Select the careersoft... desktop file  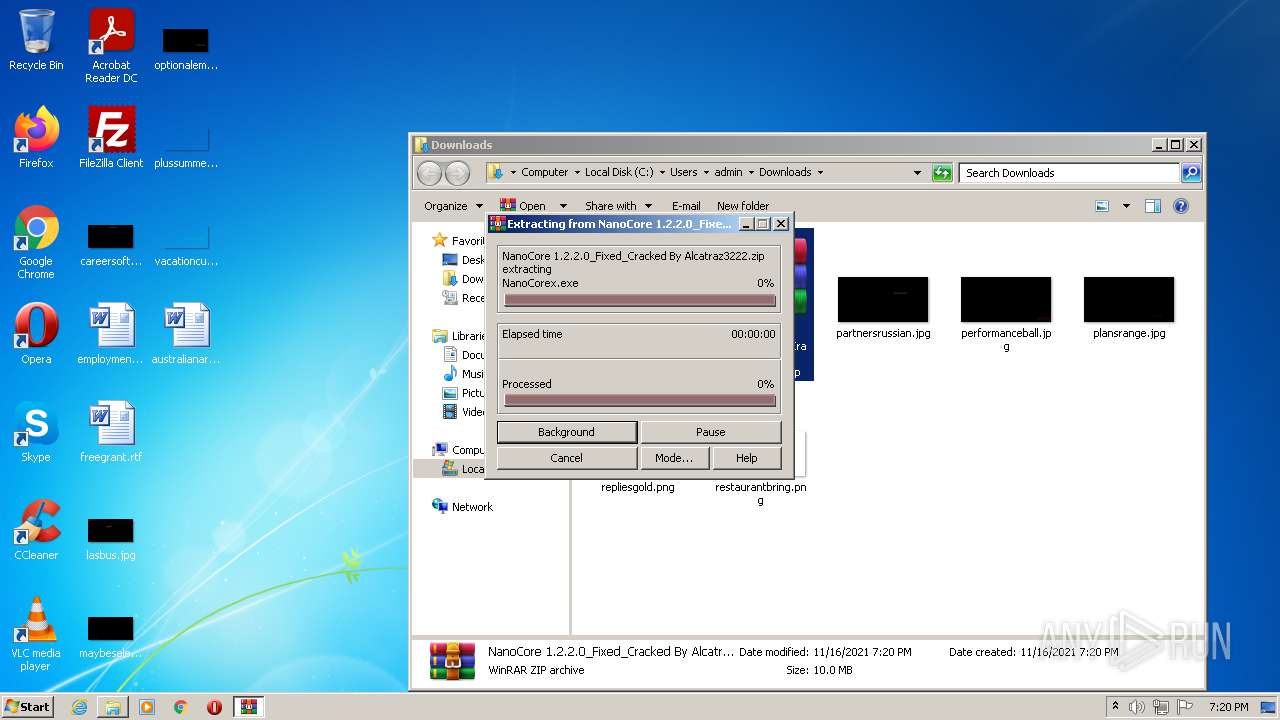111,245
